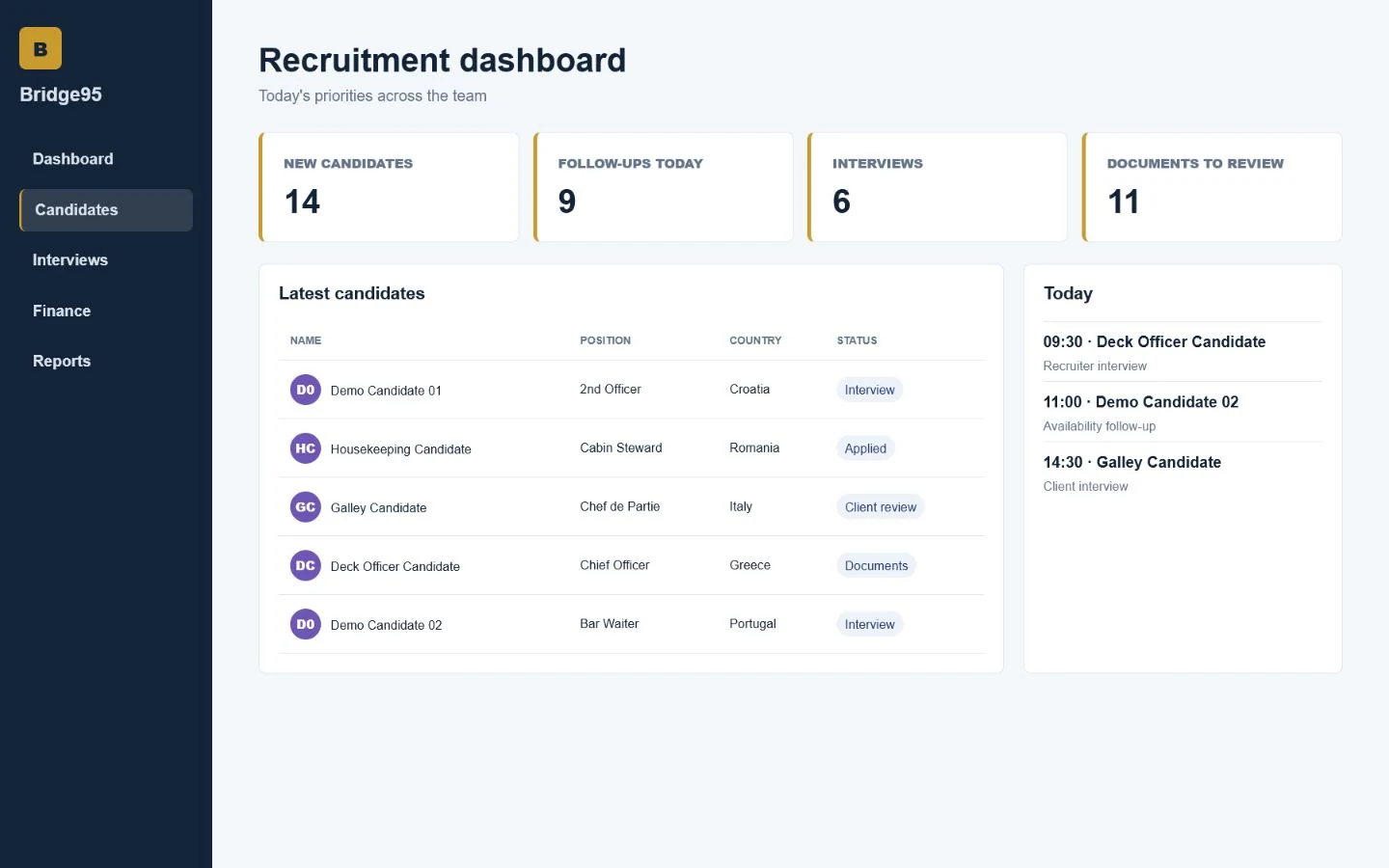Click the Client review status badge
The image size is (1389, 868).
pos(881,507)
